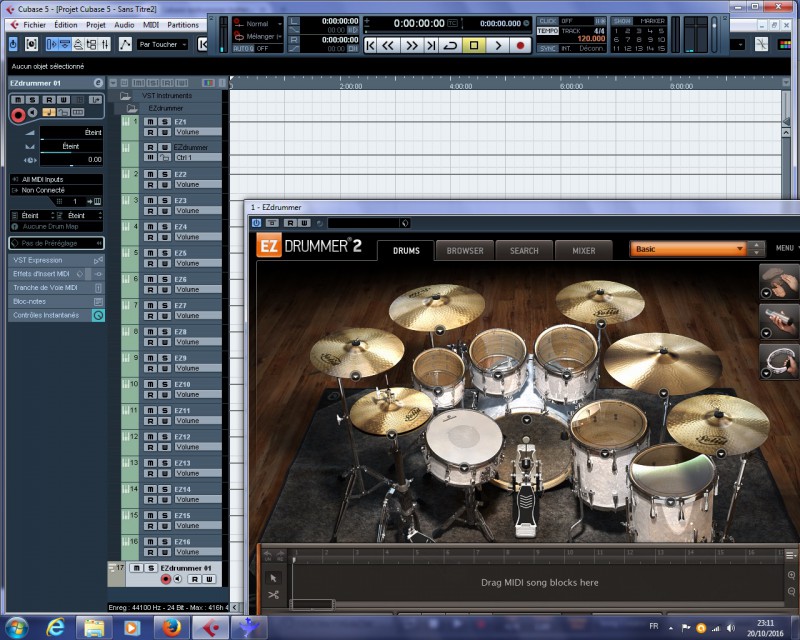The width and height of the screenshot is (800, 640).
Task: Expand the VST Expression section
Action: (57, 260)
